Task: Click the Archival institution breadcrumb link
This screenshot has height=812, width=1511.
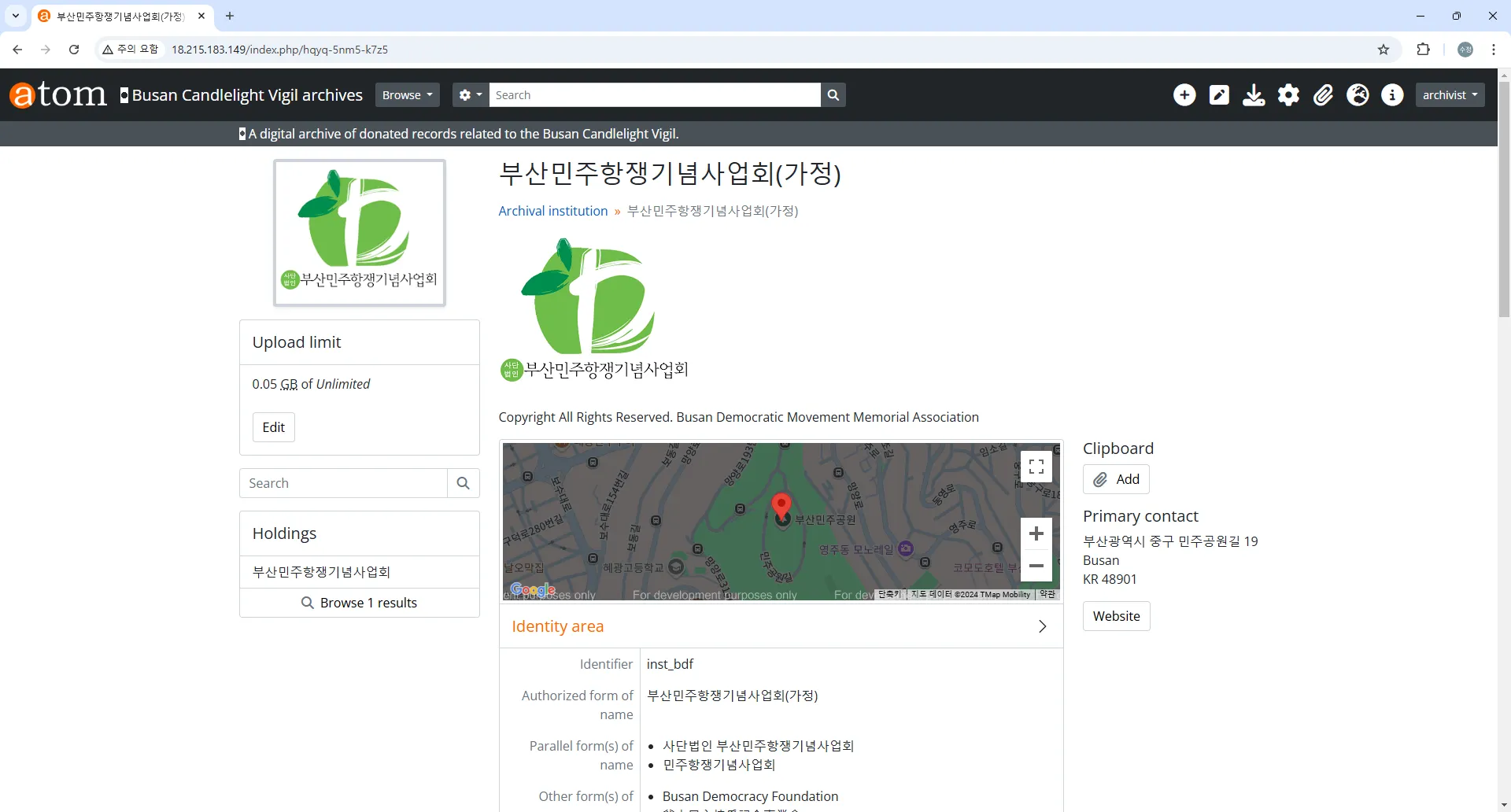Action: click(553, 211)
